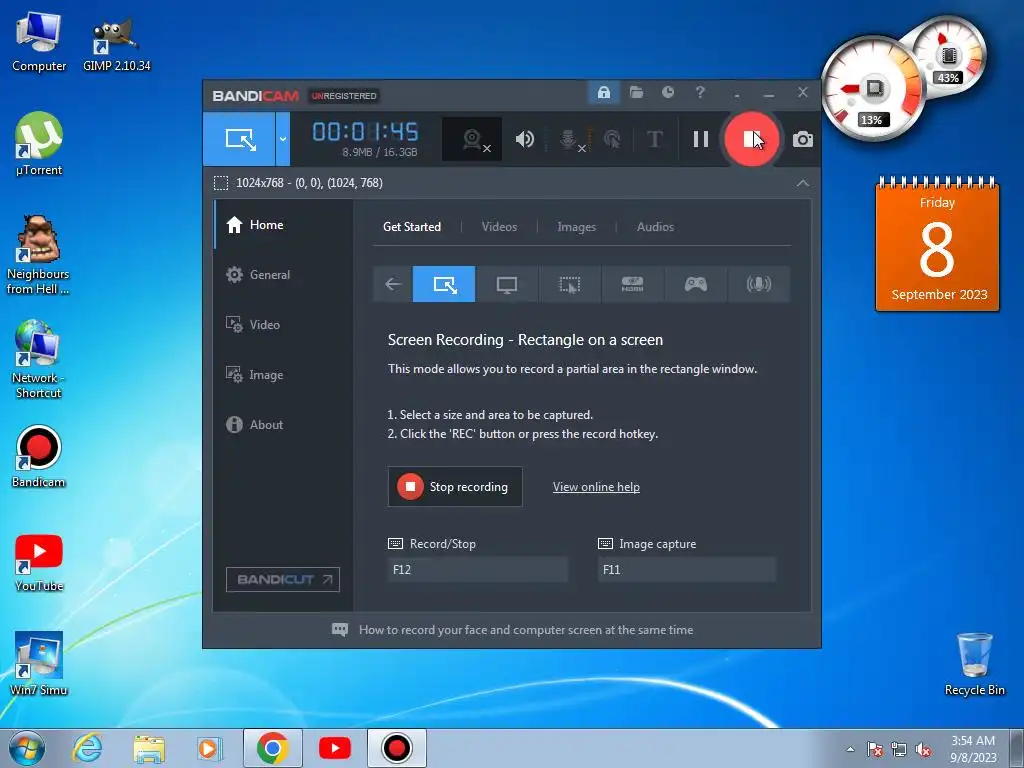The width and height of the screenshot is (1024, 768).
Task: Toggle the text overlay T icon
Action: point(654,139)
